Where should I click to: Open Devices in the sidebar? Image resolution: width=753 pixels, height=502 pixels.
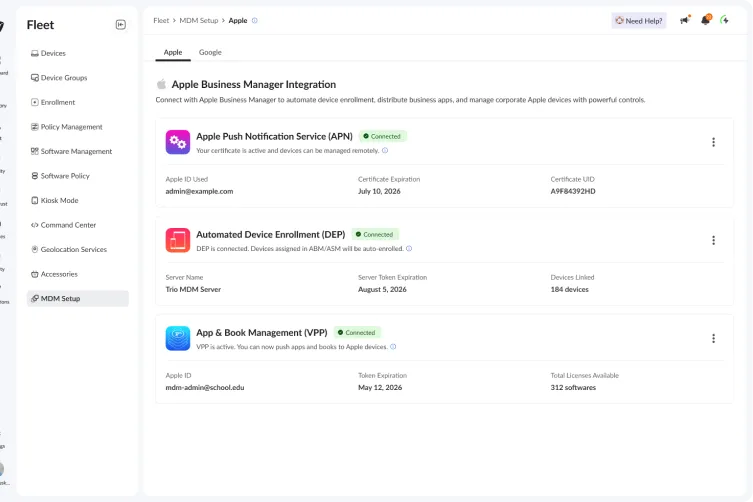click(x=48, y=53)
